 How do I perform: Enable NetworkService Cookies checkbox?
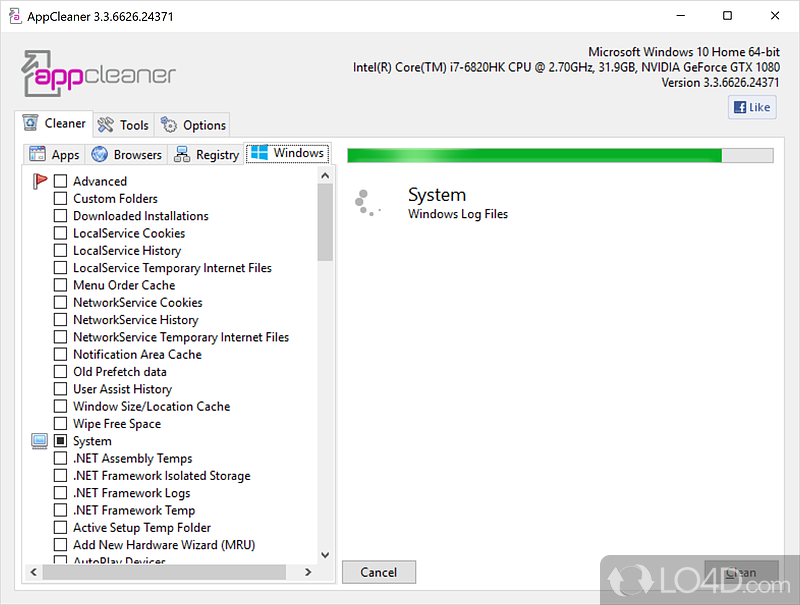click(x=60, y=302)
